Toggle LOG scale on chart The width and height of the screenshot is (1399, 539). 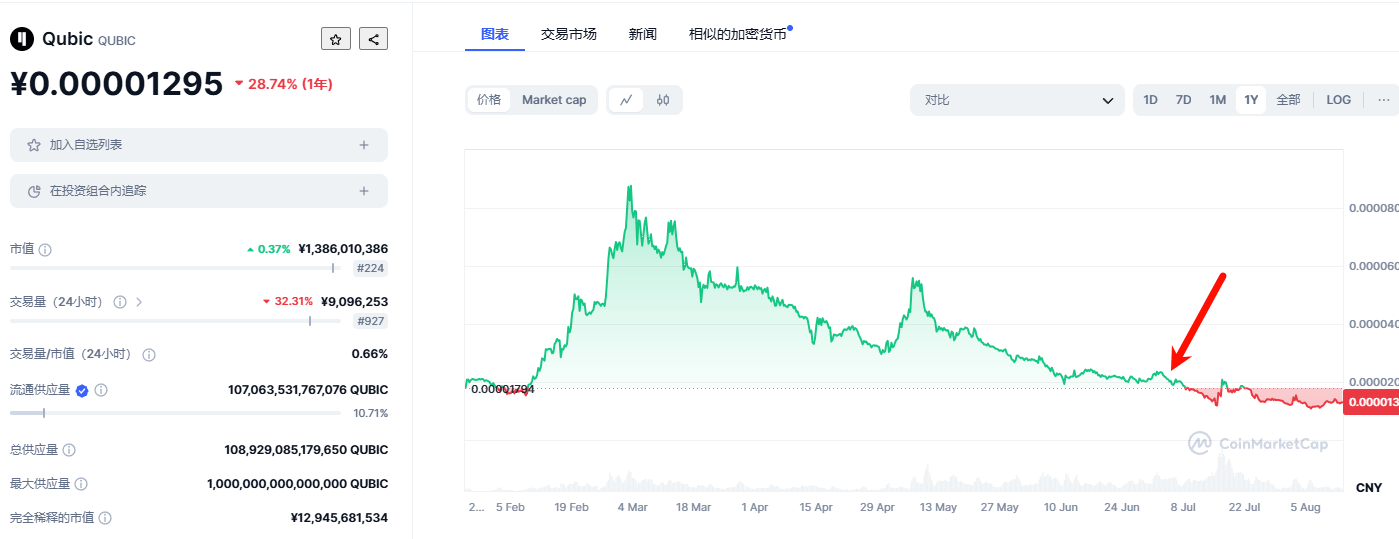pyautogui.click(x=1339, y=100)
